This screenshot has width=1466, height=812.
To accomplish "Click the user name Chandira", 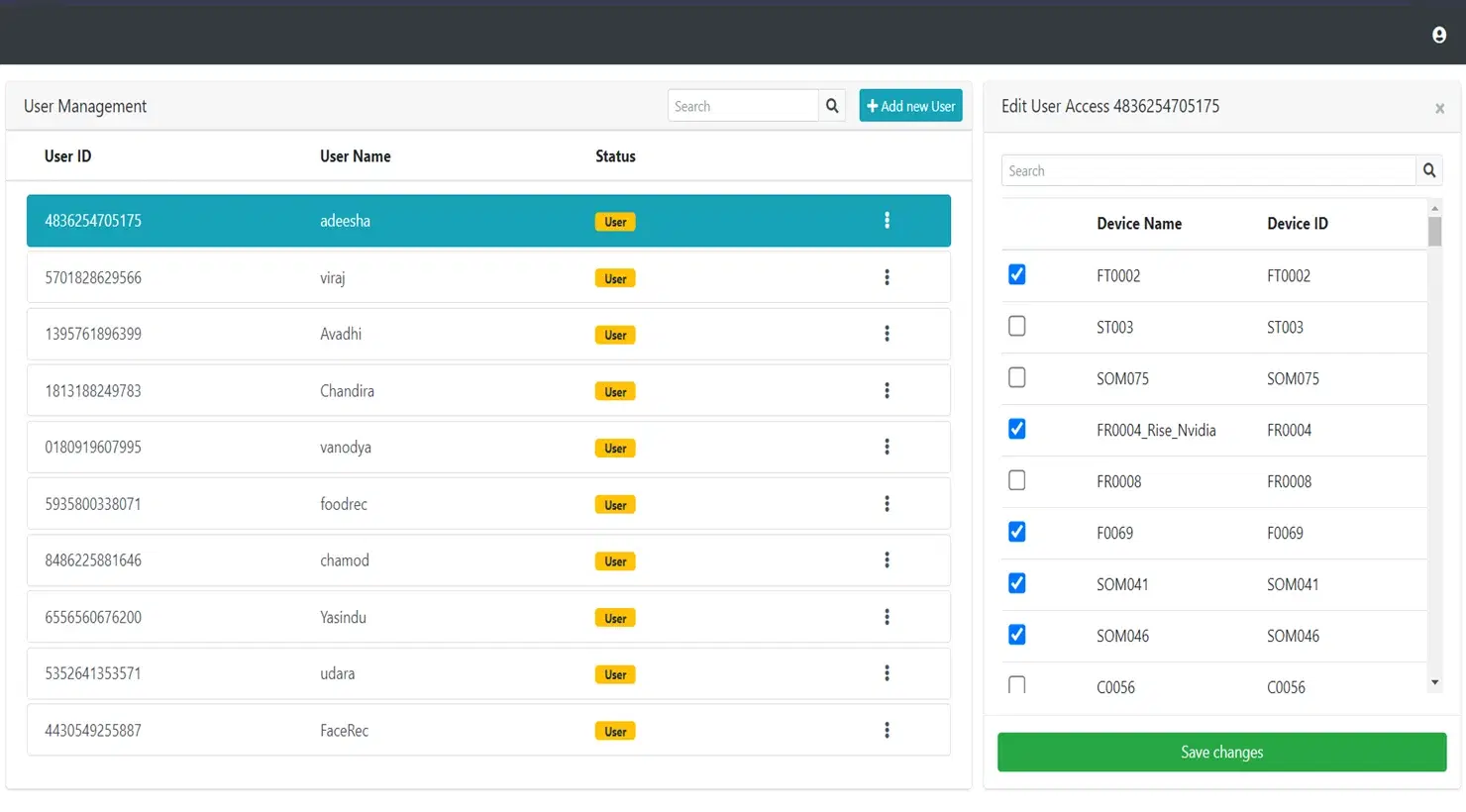I will click(347, 390).
